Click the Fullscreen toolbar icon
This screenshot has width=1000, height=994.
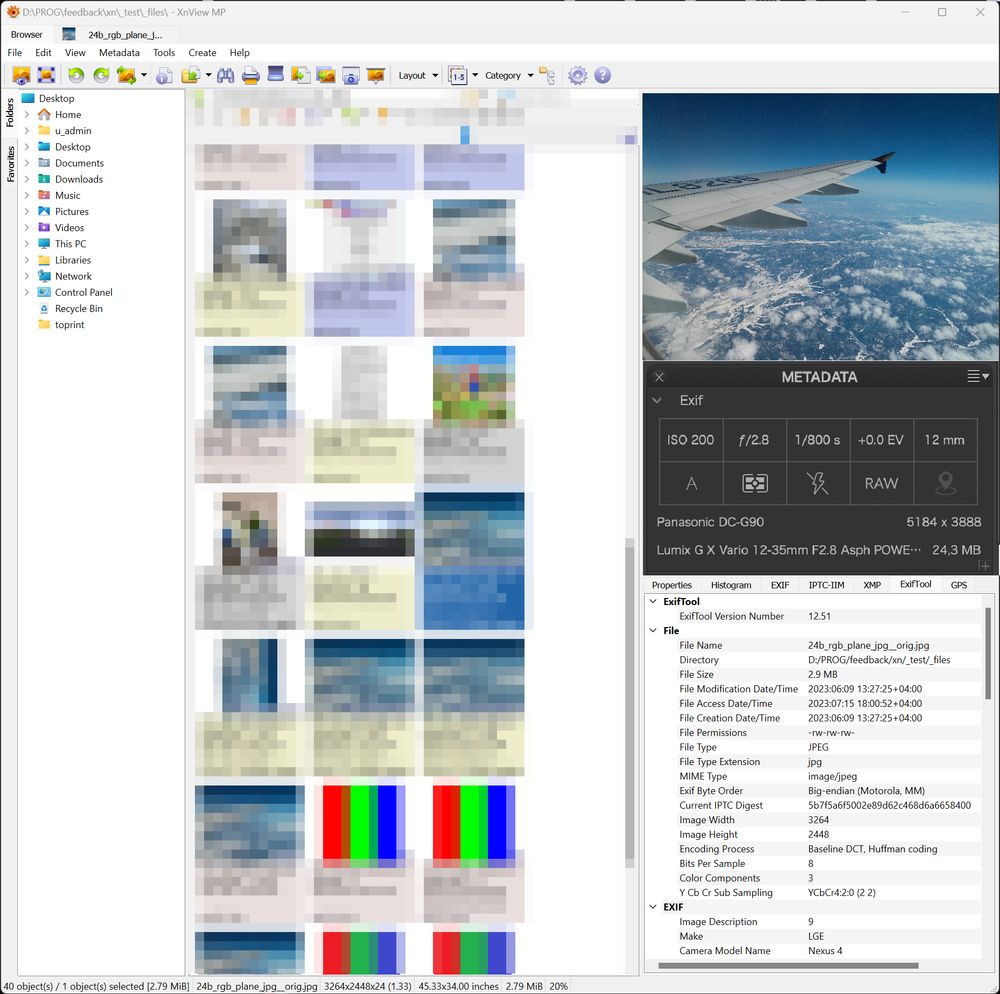[46, 75]
